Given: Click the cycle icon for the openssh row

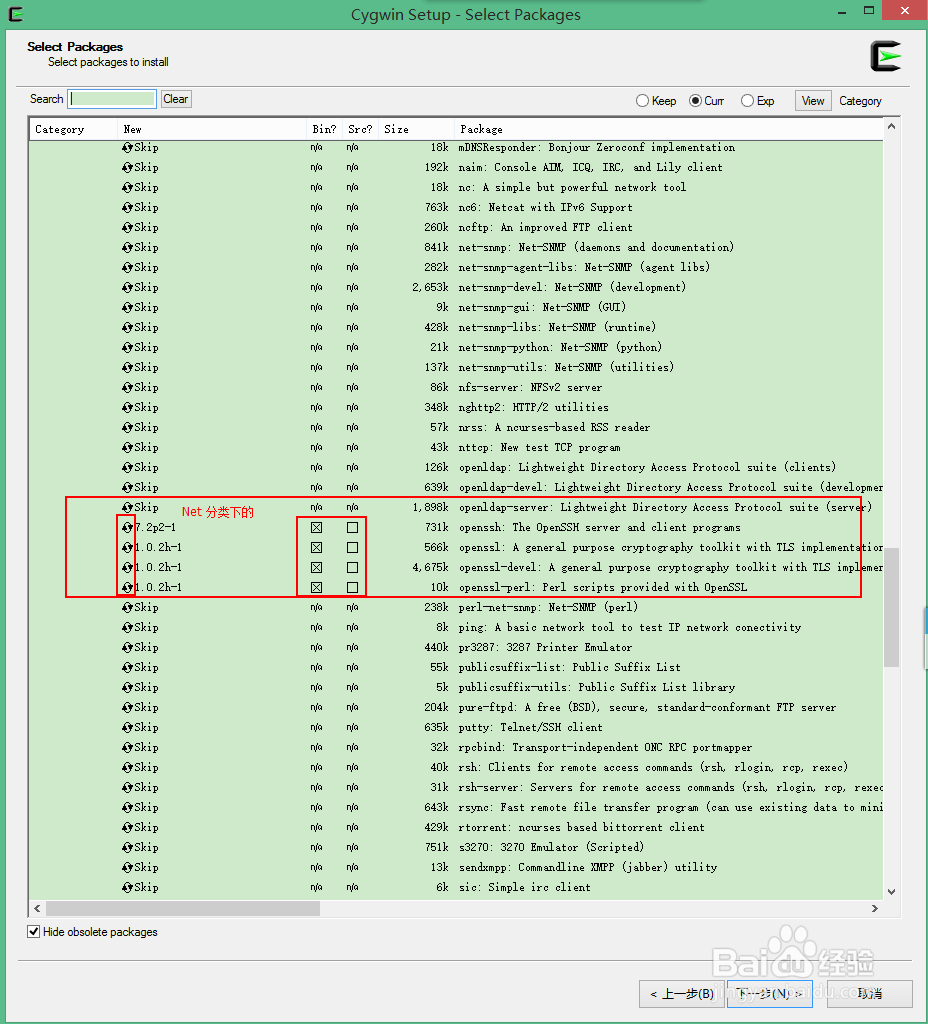Looking at the screenshot, I should [x=127, y=527].
